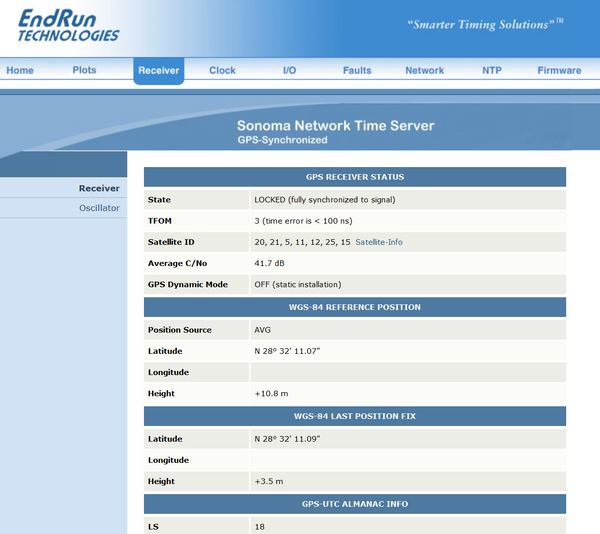Open the Plots tab
600x534 pixels.
coord(84,70)
